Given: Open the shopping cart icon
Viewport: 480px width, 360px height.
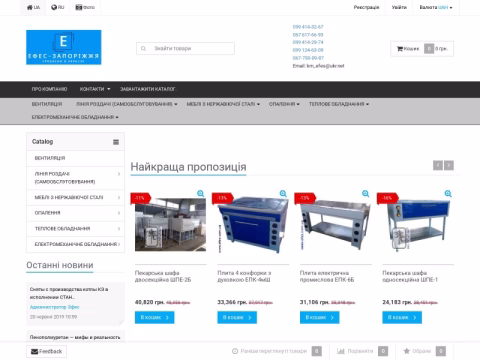Looking at the screenshot, I should (400, 49).
